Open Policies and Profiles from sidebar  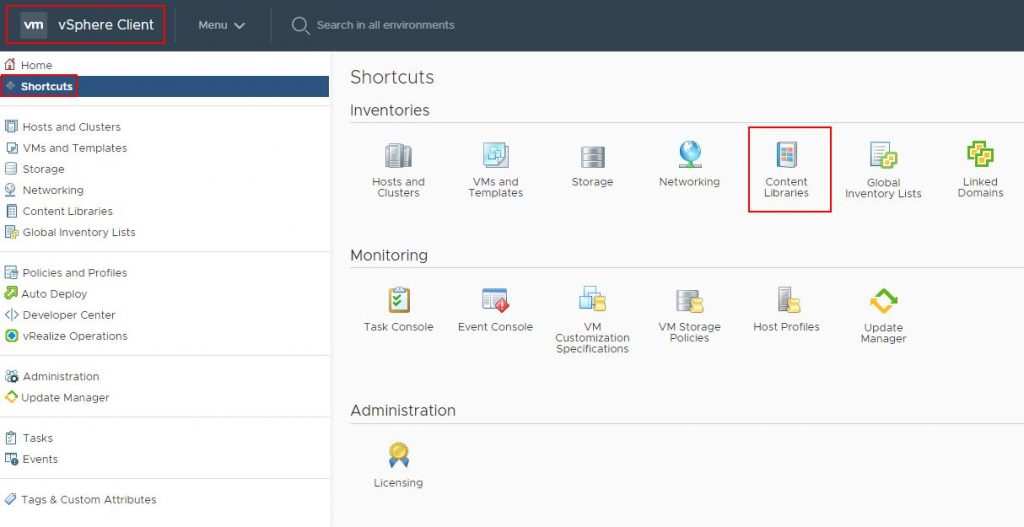point(74,272)
